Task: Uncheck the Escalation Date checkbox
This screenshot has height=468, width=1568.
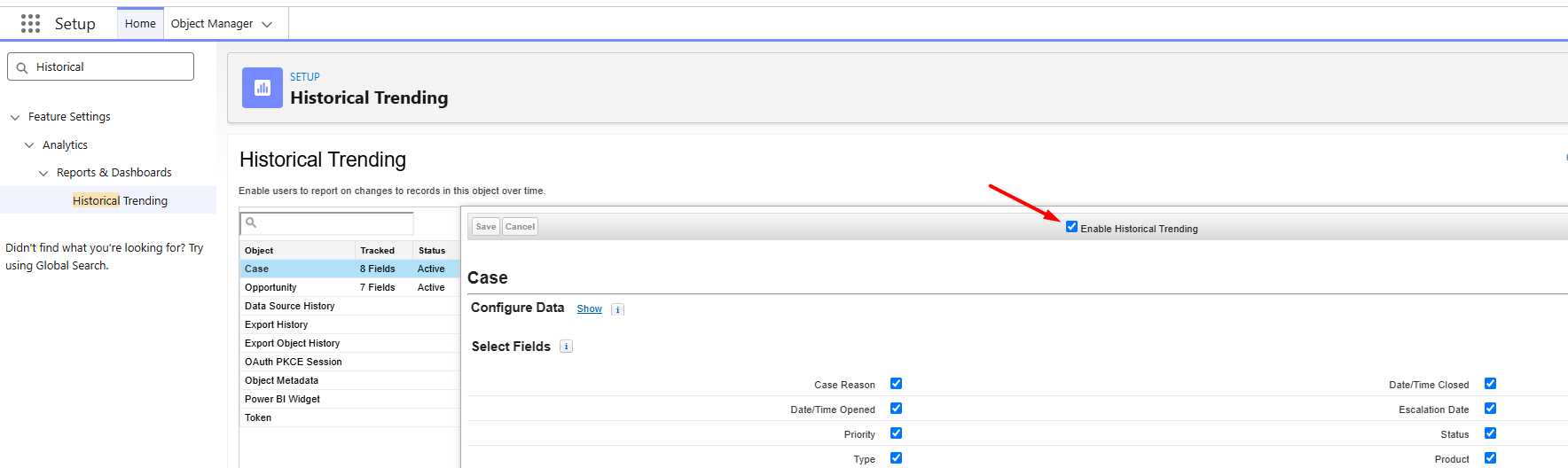Action: [x=1490, y=409]
